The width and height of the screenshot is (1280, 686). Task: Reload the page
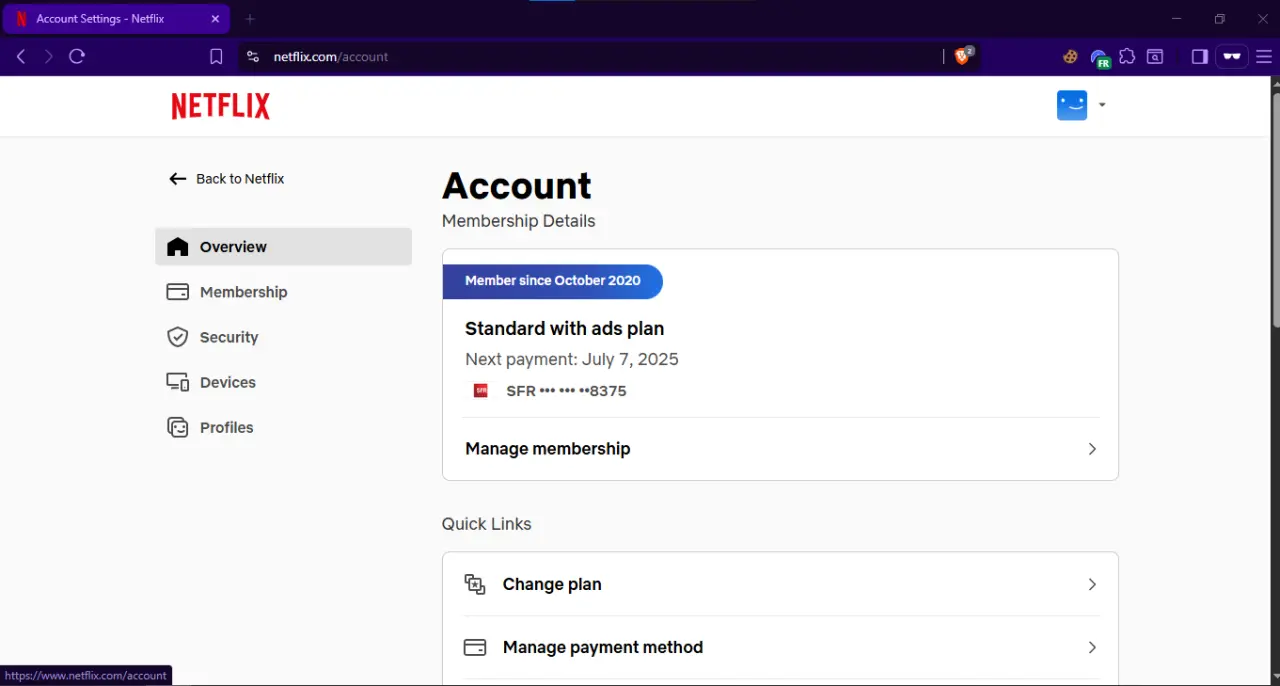click(77, 57)
